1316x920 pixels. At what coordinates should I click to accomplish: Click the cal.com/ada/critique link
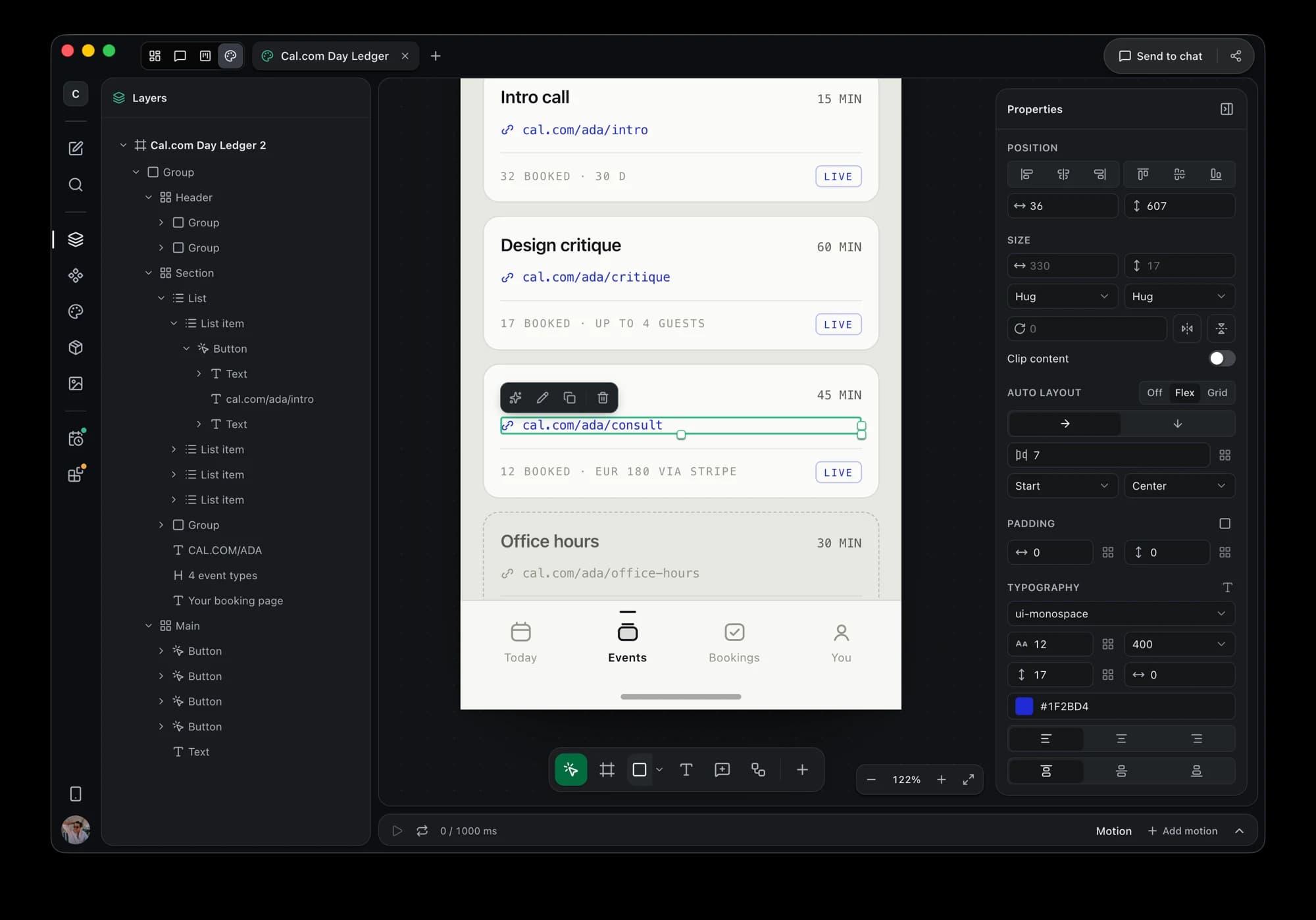(x=596, y=277)
